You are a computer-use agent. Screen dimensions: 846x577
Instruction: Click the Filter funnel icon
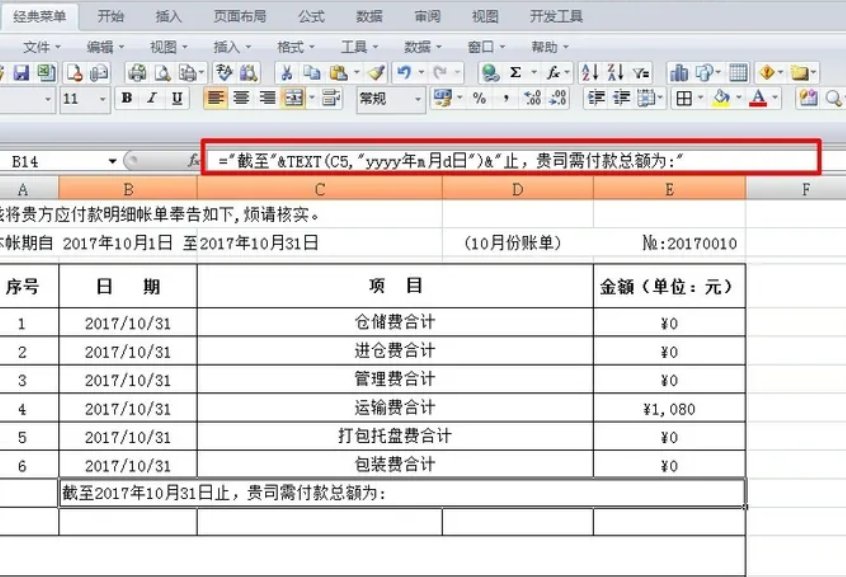click(x=642, y=72)
